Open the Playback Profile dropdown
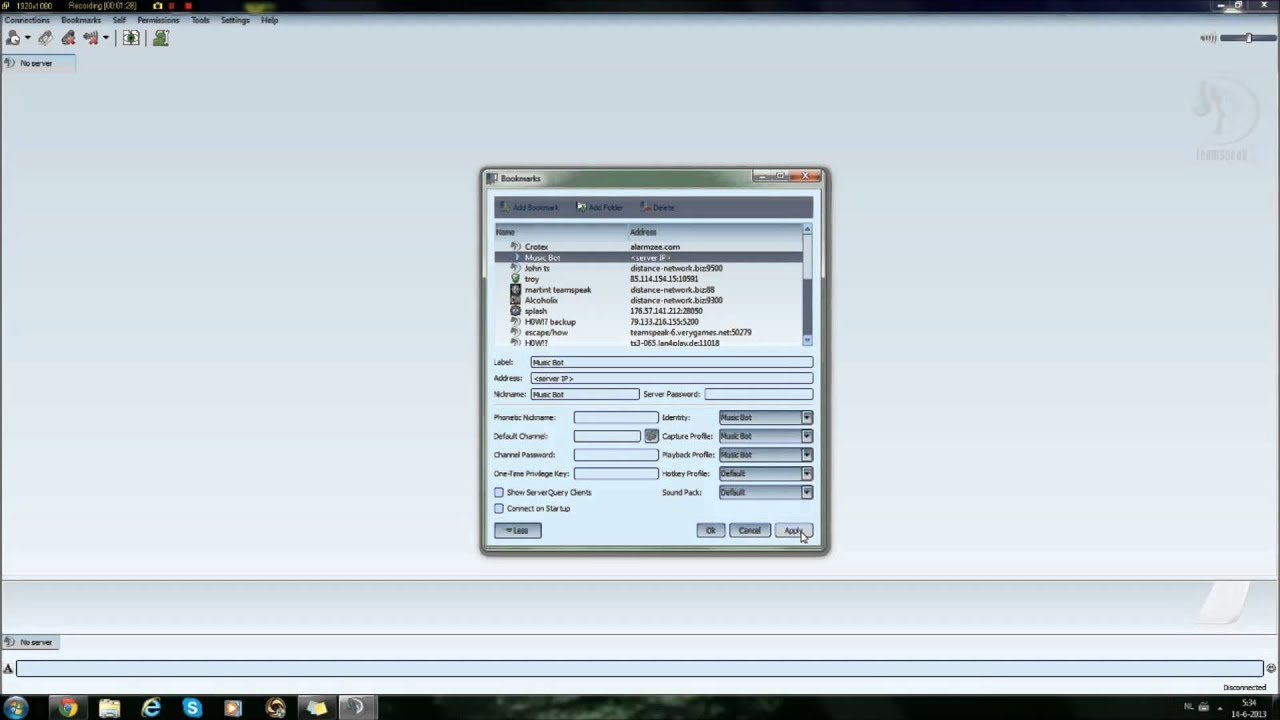 coord(765,455)
